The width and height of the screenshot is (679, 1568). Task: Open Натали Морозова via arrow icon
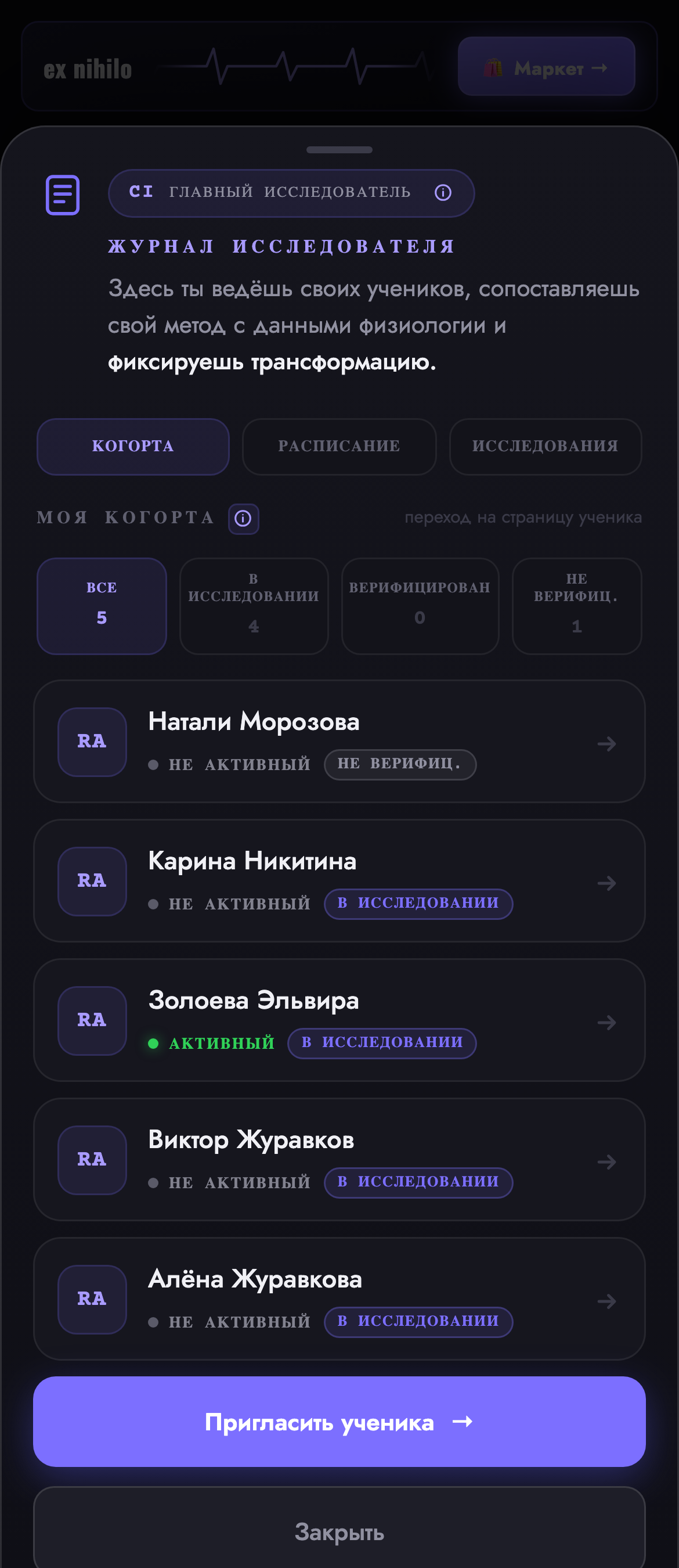point(606,744)
